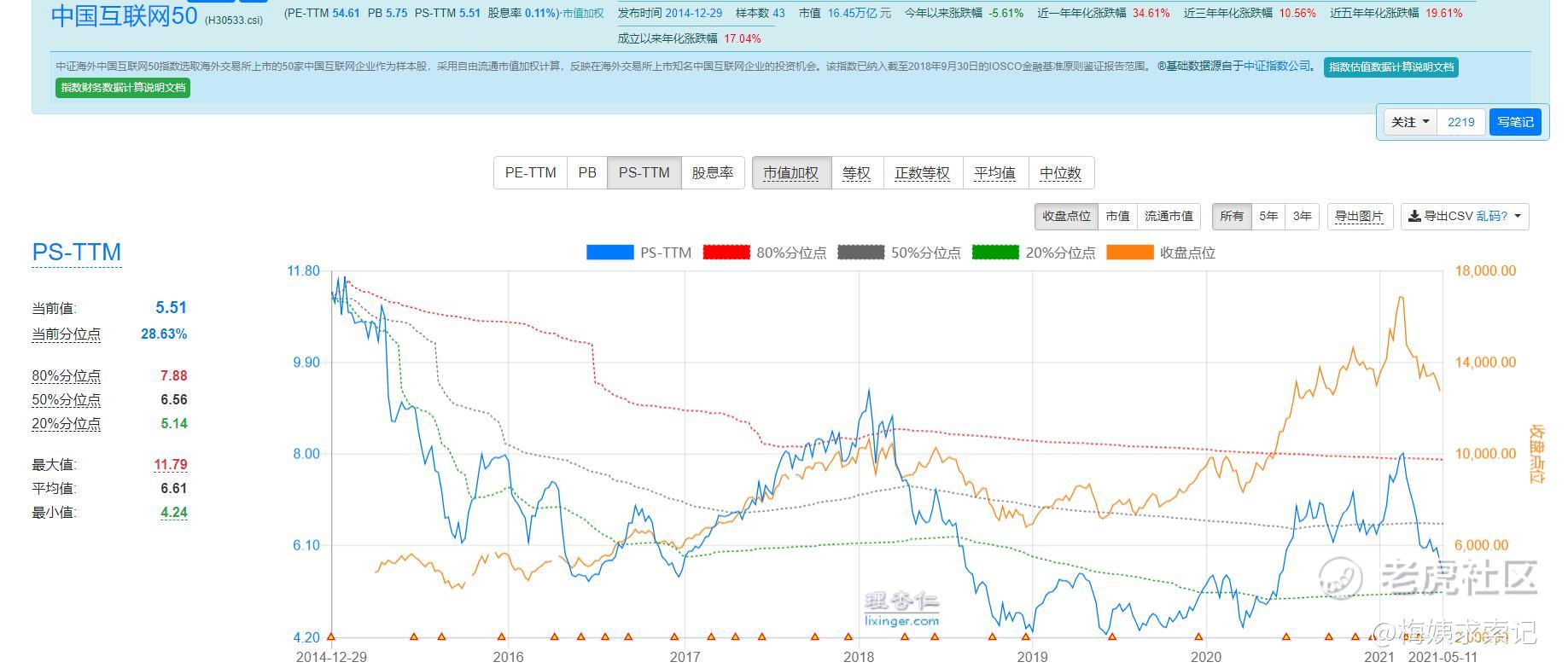This screenshot has height=668, width=1568.
Task: Toggle the red 80%分位点 legend swatch
Action: (x=726, y=253)
